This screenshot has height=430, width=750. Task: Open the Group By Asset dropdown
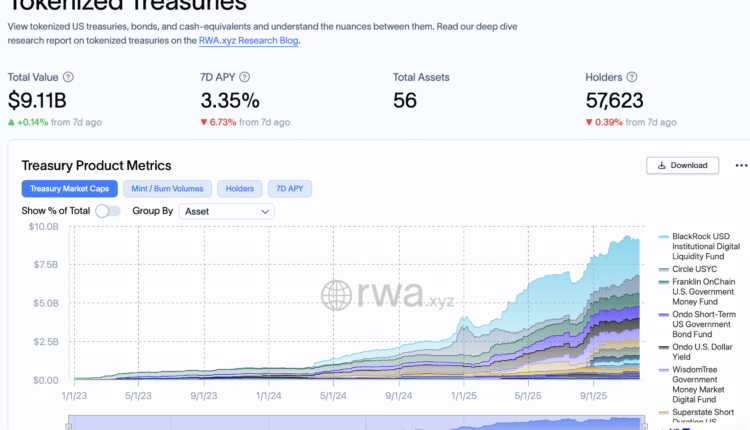tap(226, 211)
